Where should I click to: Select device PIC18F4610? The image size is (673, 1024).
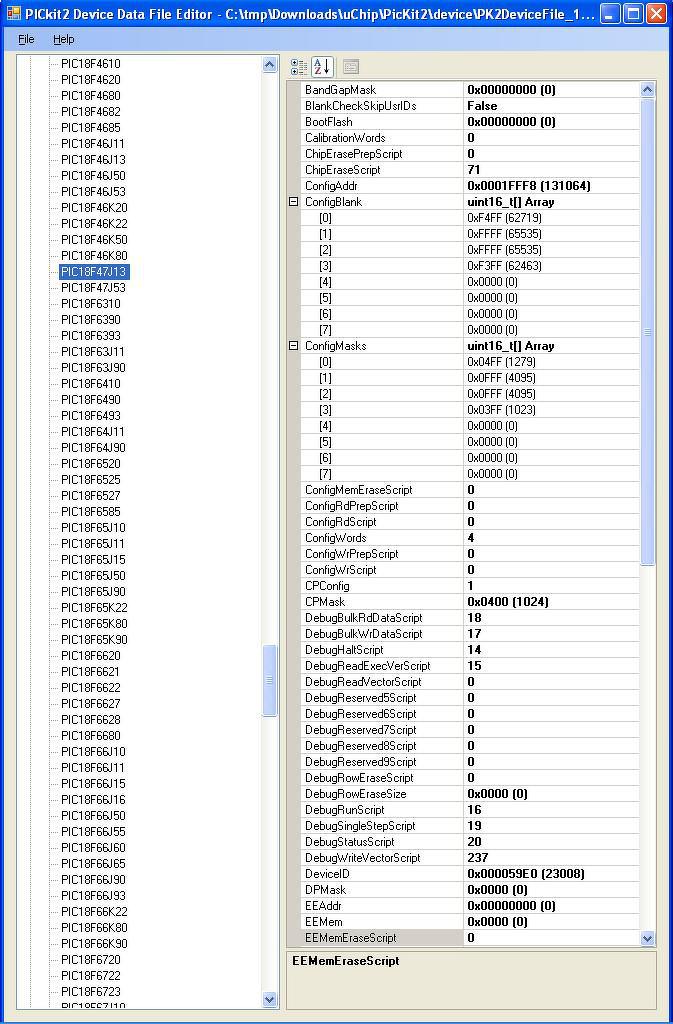coord(91,64)
